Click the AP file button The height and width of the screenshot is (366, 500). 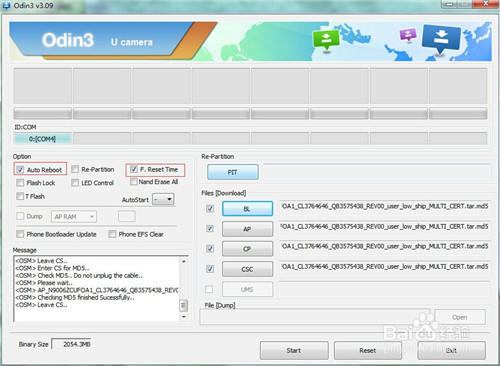(247, 229)
